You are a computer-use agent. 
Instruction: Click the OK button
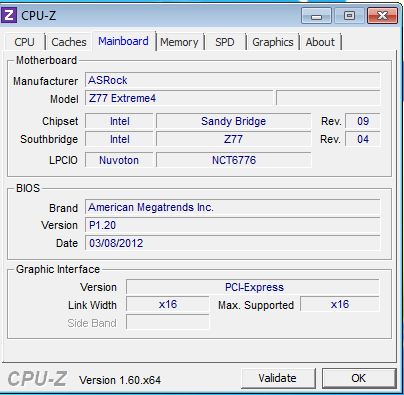point(359,378)
